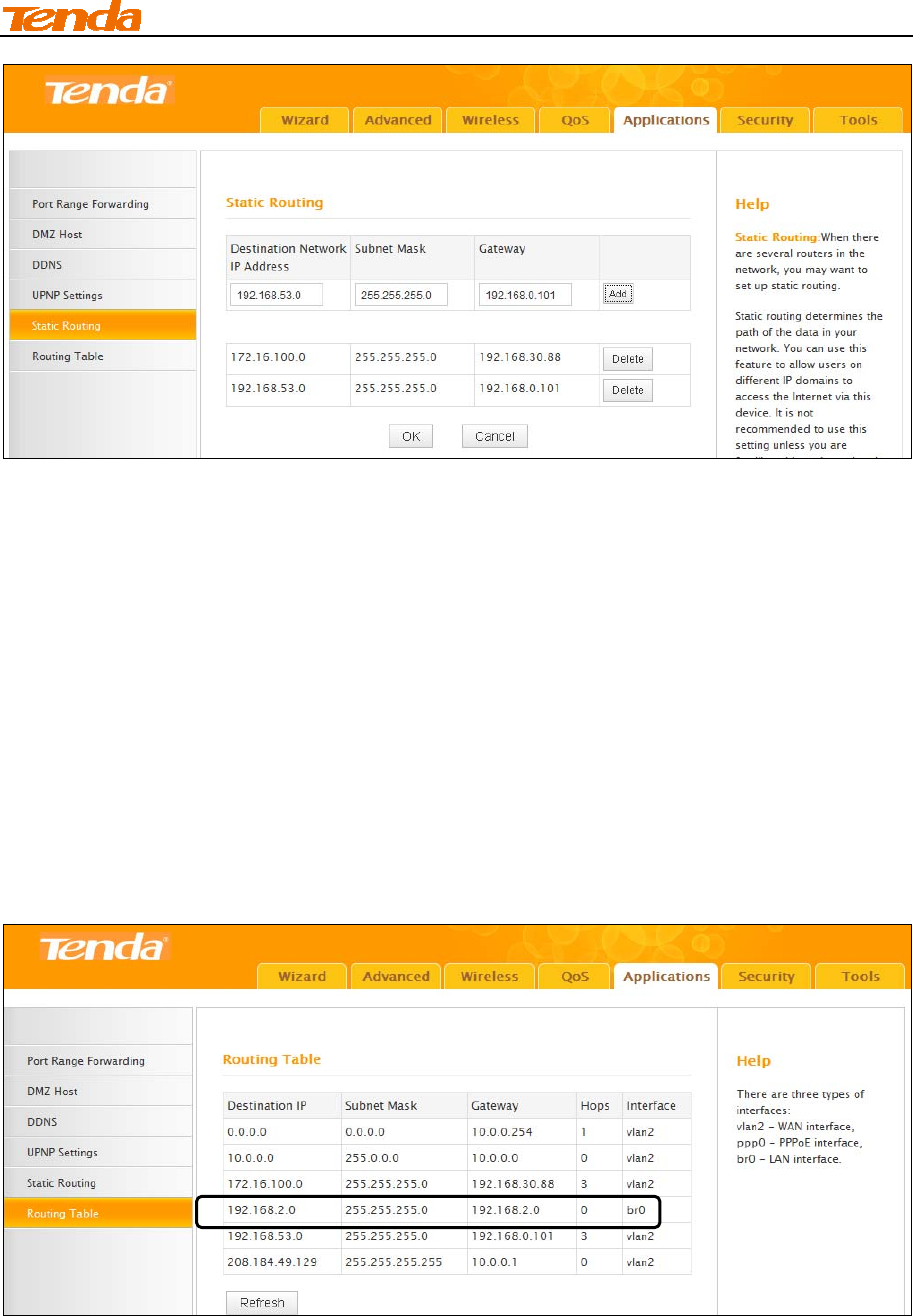The width and height of the screenshot is (913, 1316).
Task: Select 172.16.100.0 cell in static route list
Action: click(x=266, y=358)
